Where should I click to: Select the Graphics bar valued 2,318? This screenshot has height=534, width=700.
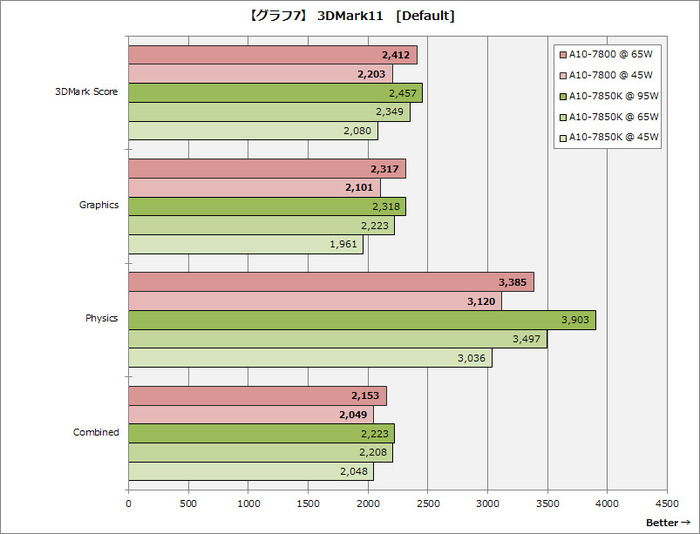coord(267,207)
